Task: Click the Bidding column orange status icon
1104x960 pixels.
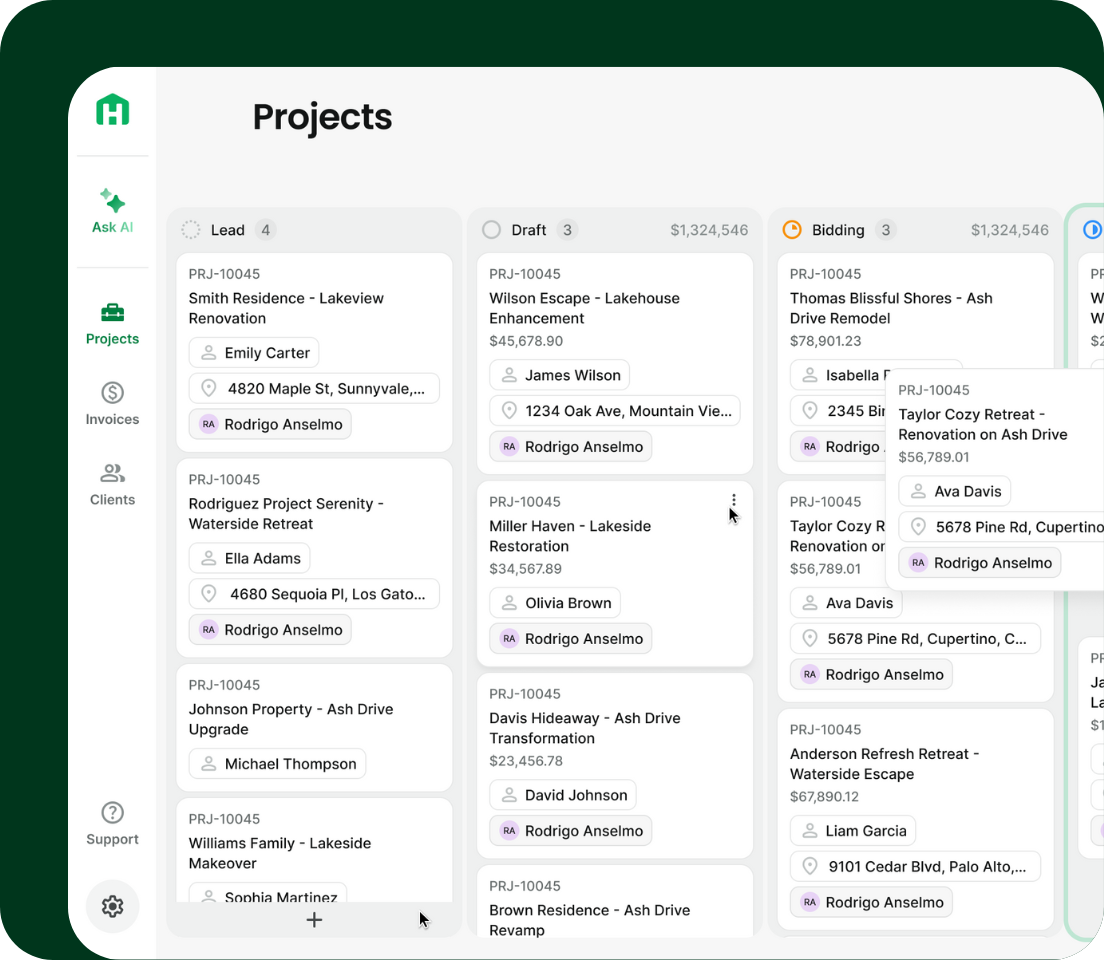Action: [x=792, y=230]
